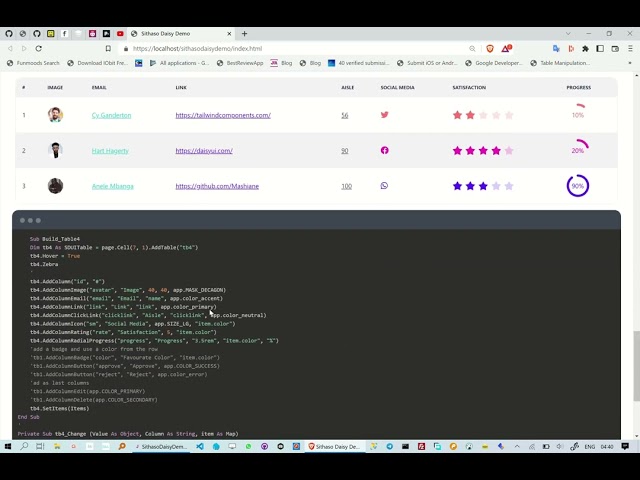Open the All applications - G... bookmark

point(179,63)
